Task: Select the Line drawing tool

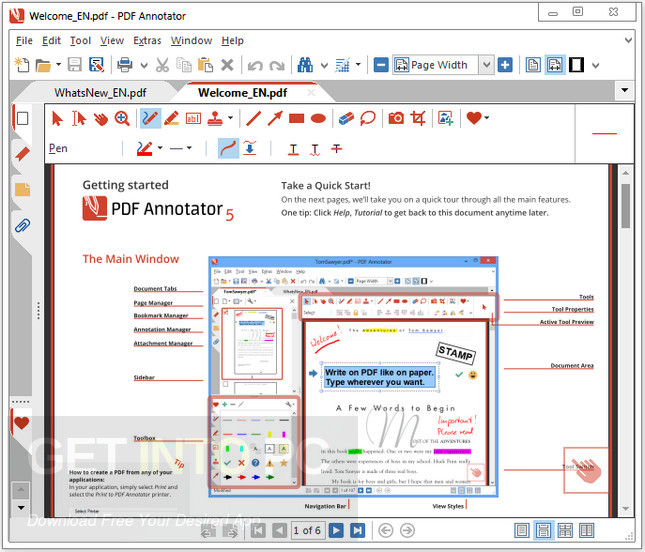Action: point(253,118)
